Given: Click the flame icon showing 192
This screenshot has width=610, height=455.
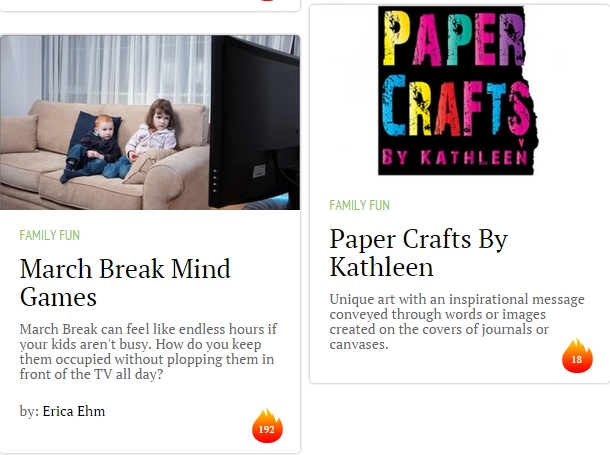Looking at the screenshot, I should 267,426.
